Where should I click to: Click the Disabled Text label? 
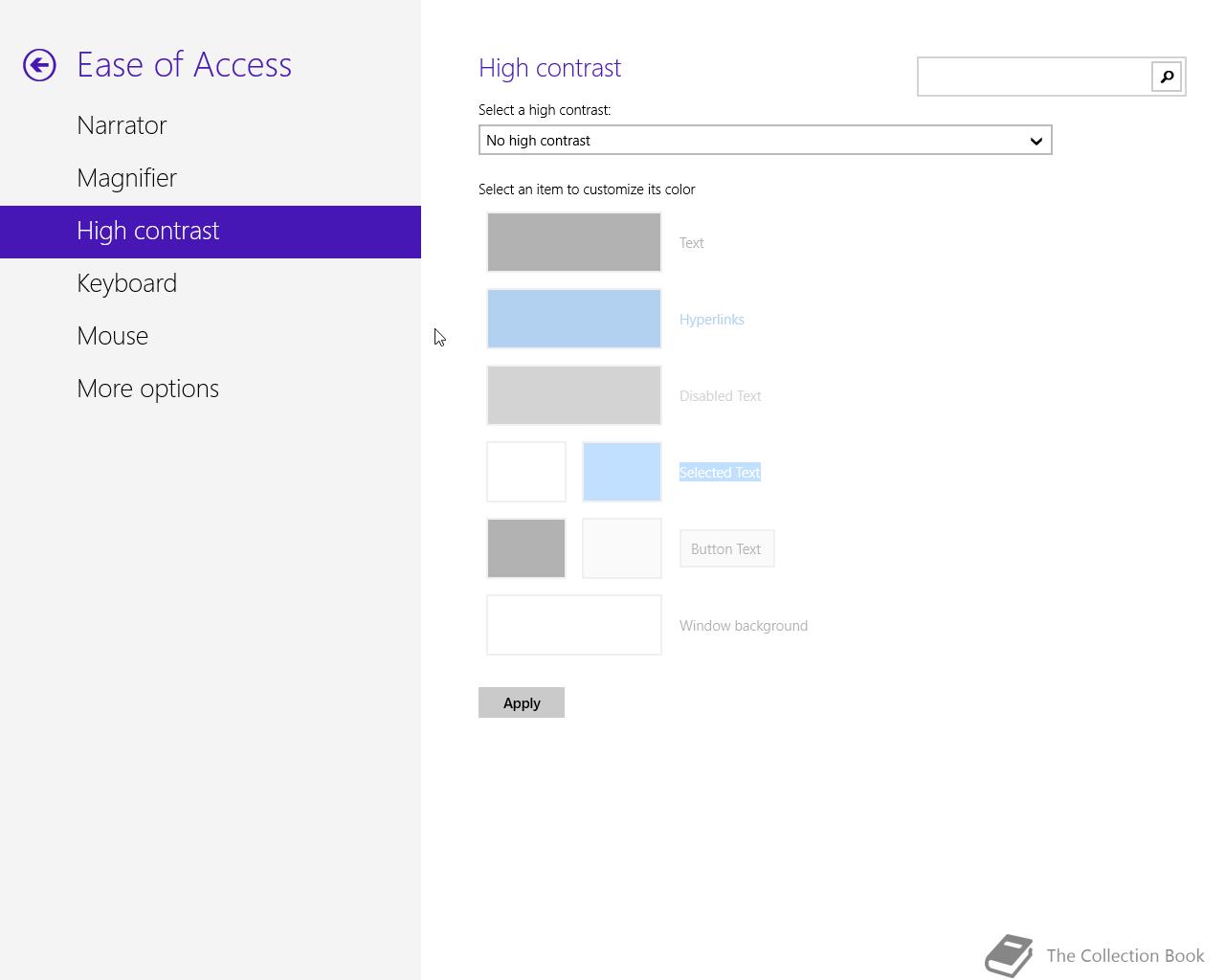coord(721,396)
